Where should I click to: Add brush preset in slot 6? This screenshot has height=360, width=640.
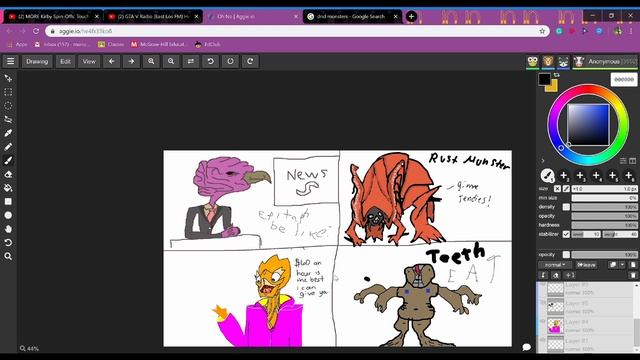(629, 176)
